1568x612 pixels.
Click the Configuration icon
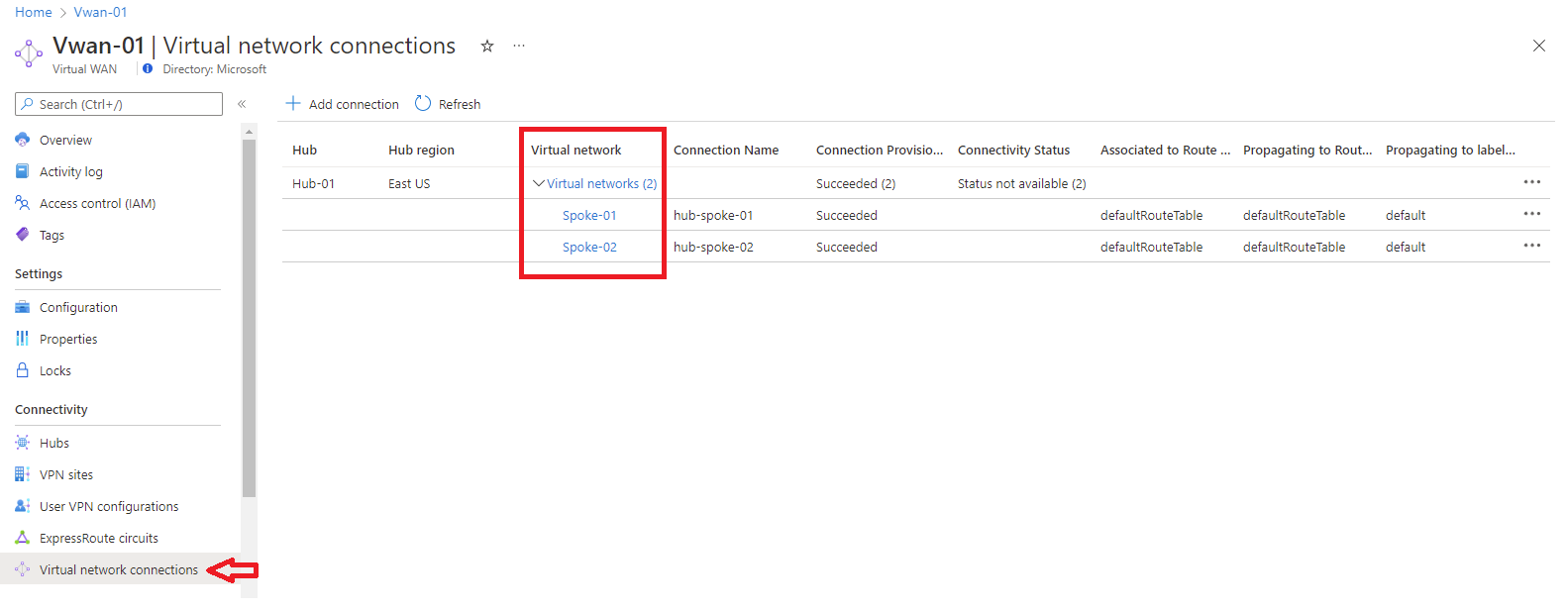(x=23, y=307)
